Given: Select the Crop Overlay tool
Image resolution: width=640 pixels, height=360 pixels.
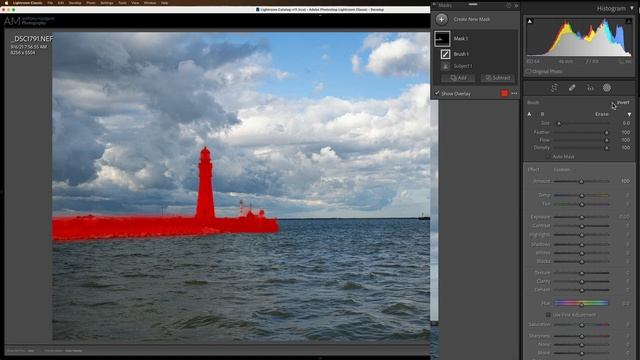Looking at the screenshot, I should coord(554,88).
